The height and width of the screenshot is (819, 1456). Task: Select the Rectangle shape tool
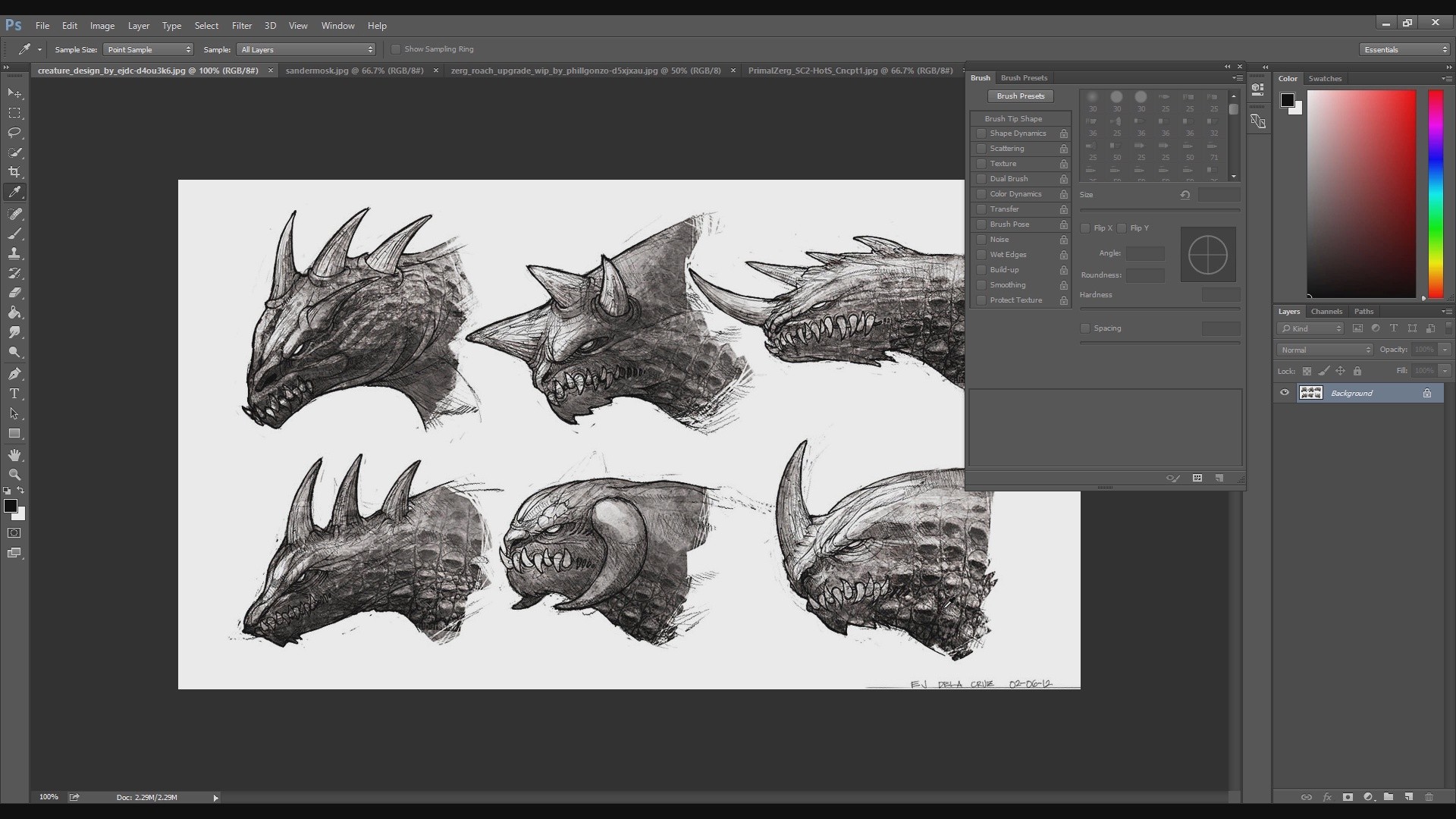coord(14,434)
